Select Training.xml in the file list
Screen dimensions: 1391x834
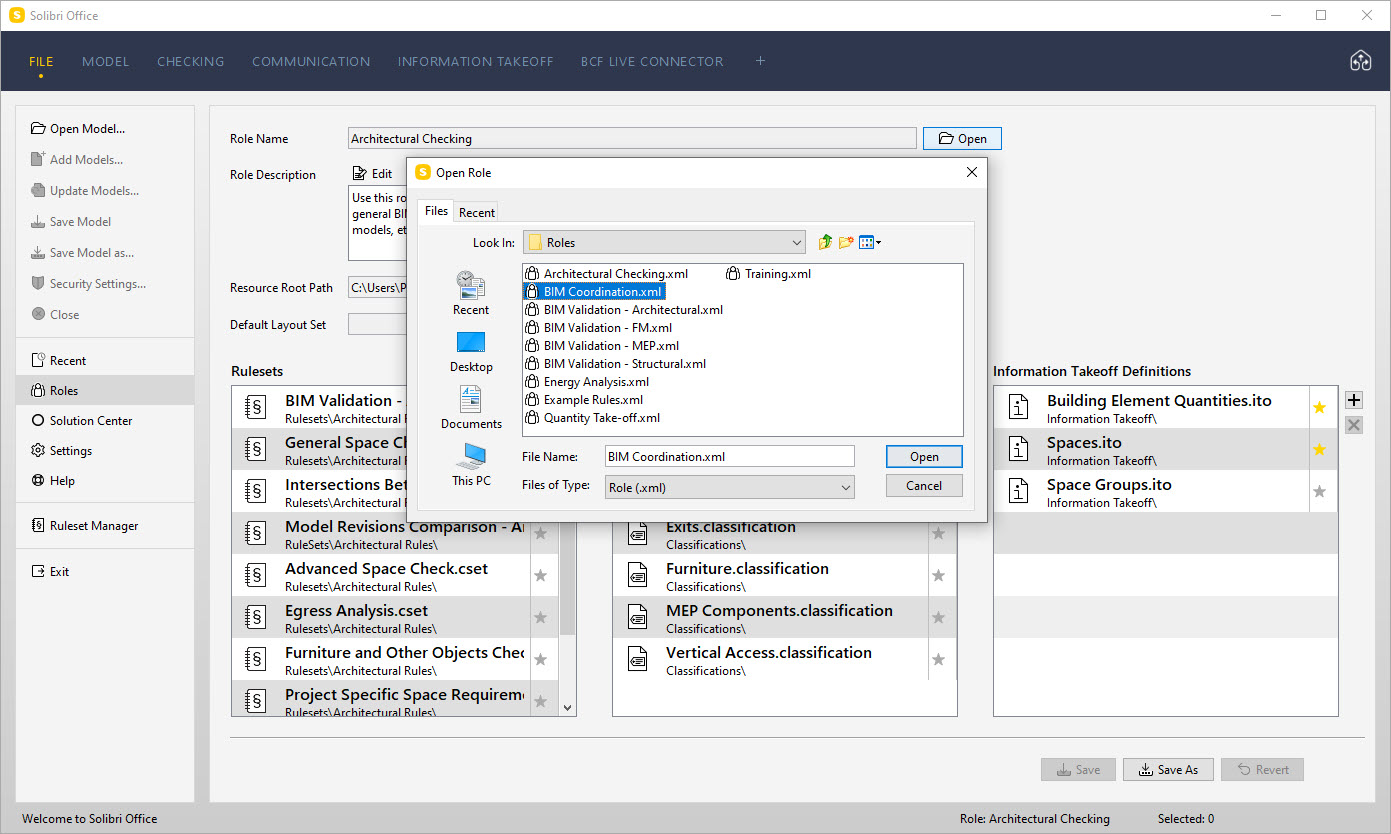[769, 273]
